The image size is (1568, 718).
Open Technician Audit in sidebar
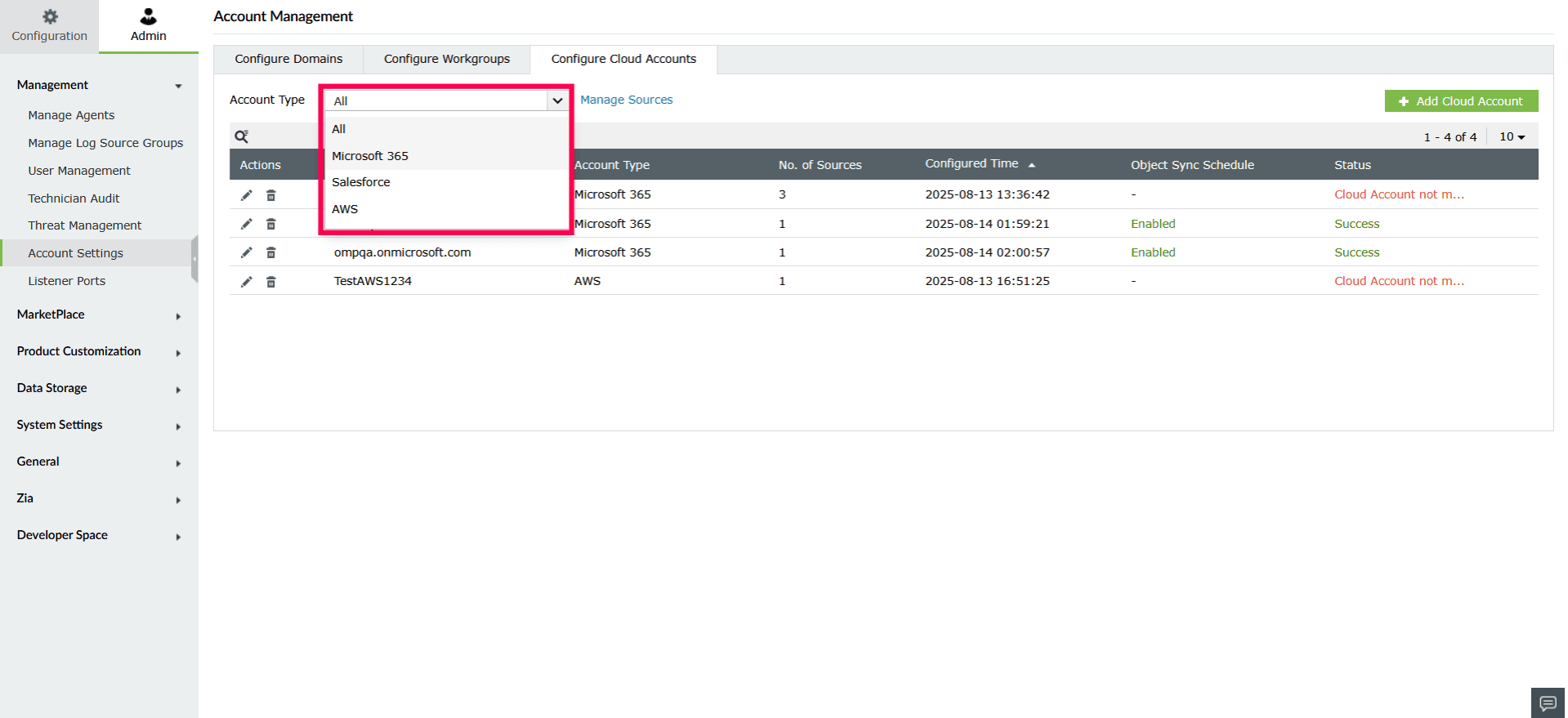[74, 198]
